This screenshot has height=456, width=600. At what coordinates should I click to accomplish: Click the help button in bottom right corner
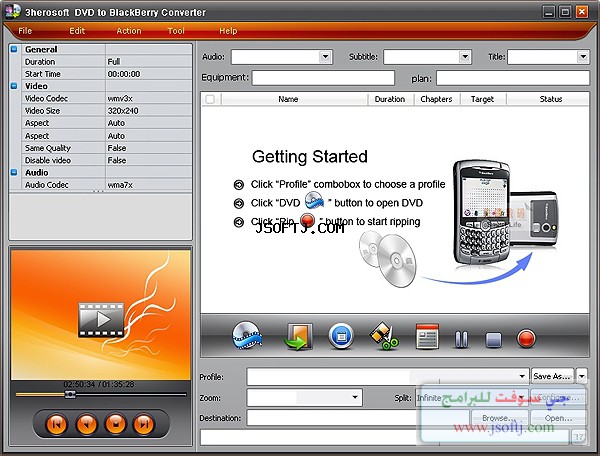[579, 436]
